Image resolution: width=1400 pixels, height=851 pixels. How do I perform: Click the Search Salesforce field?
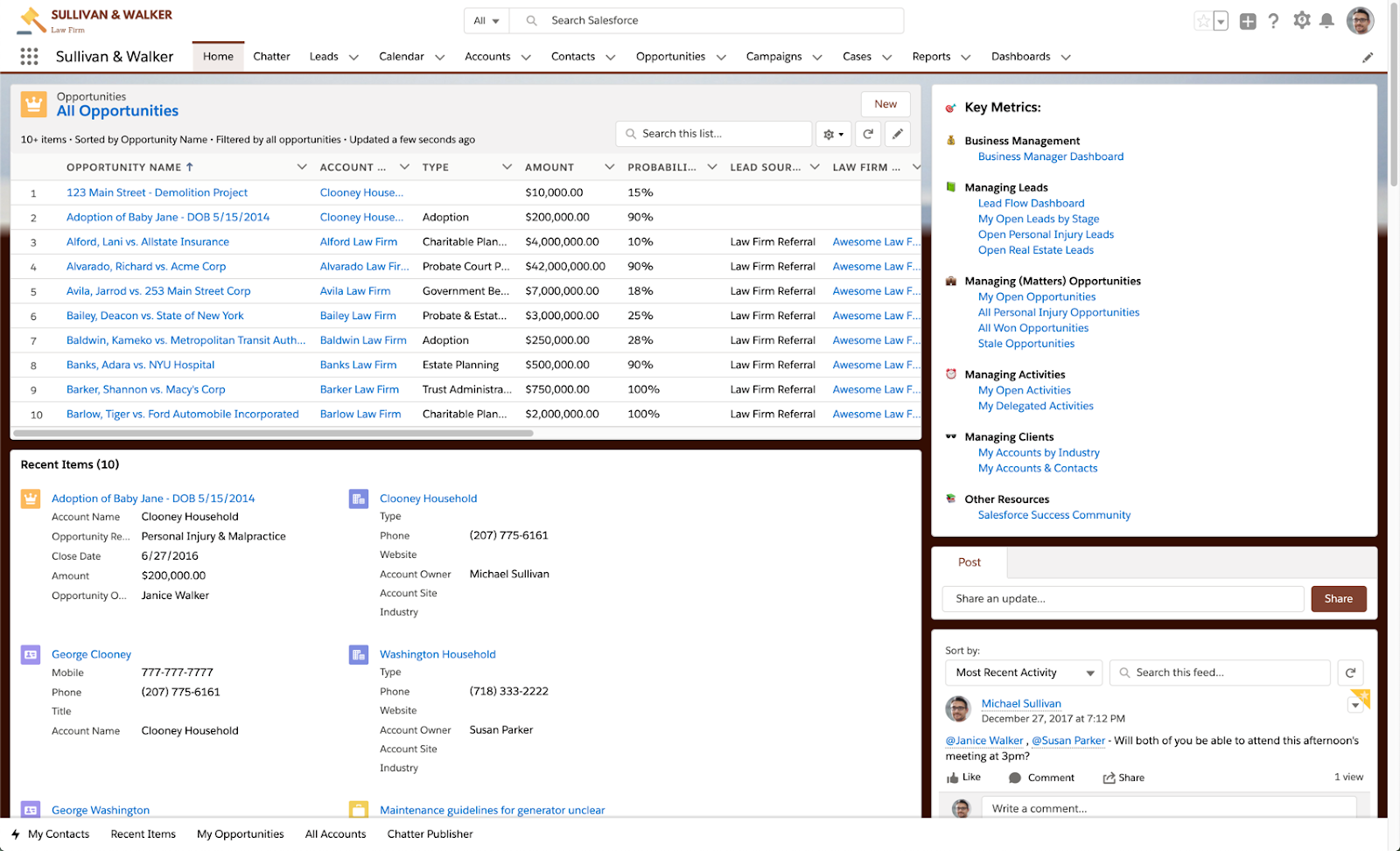click(x=707, y=21)
